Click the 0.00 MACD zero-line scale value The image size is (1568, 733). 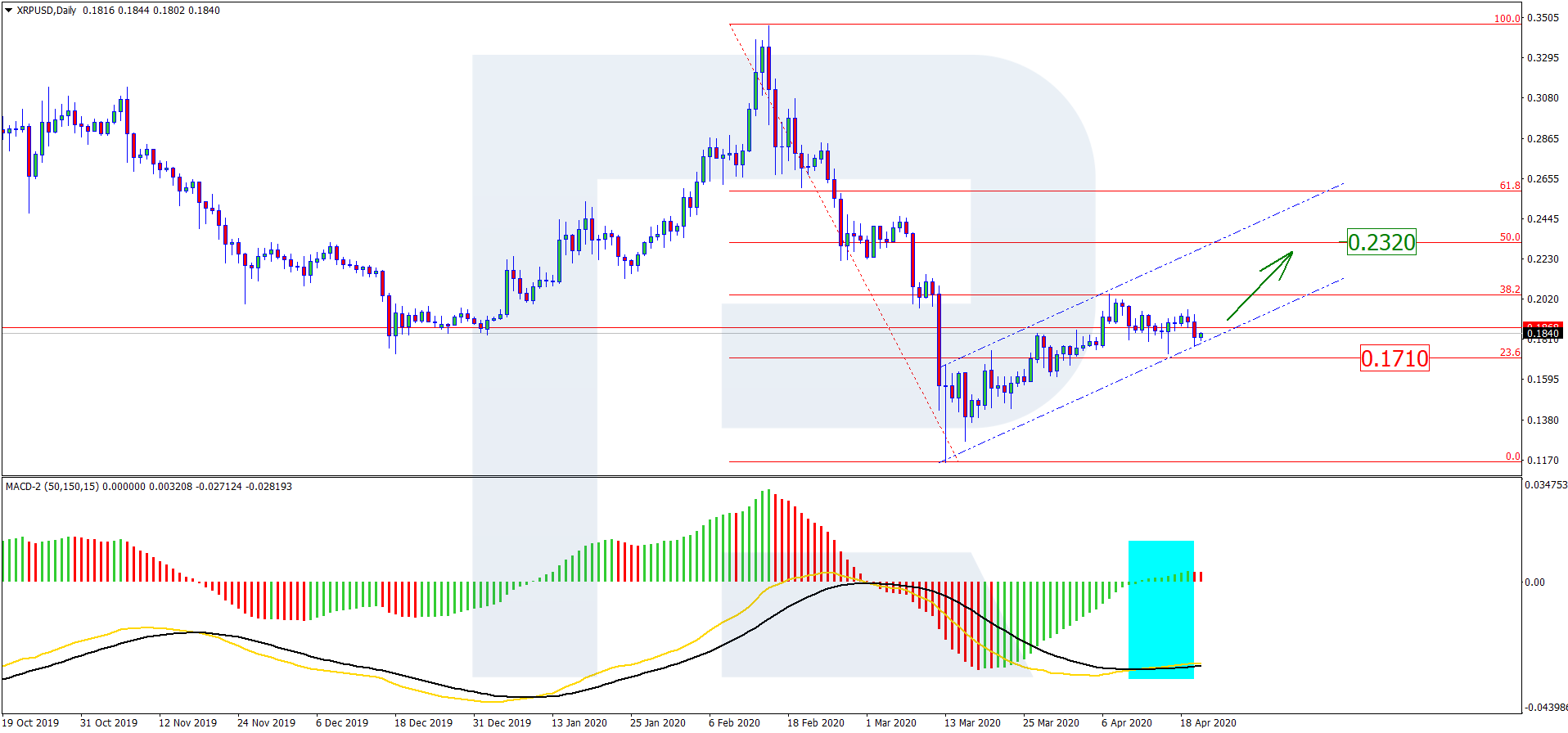pyautogui.click(x=1535, y=582)
